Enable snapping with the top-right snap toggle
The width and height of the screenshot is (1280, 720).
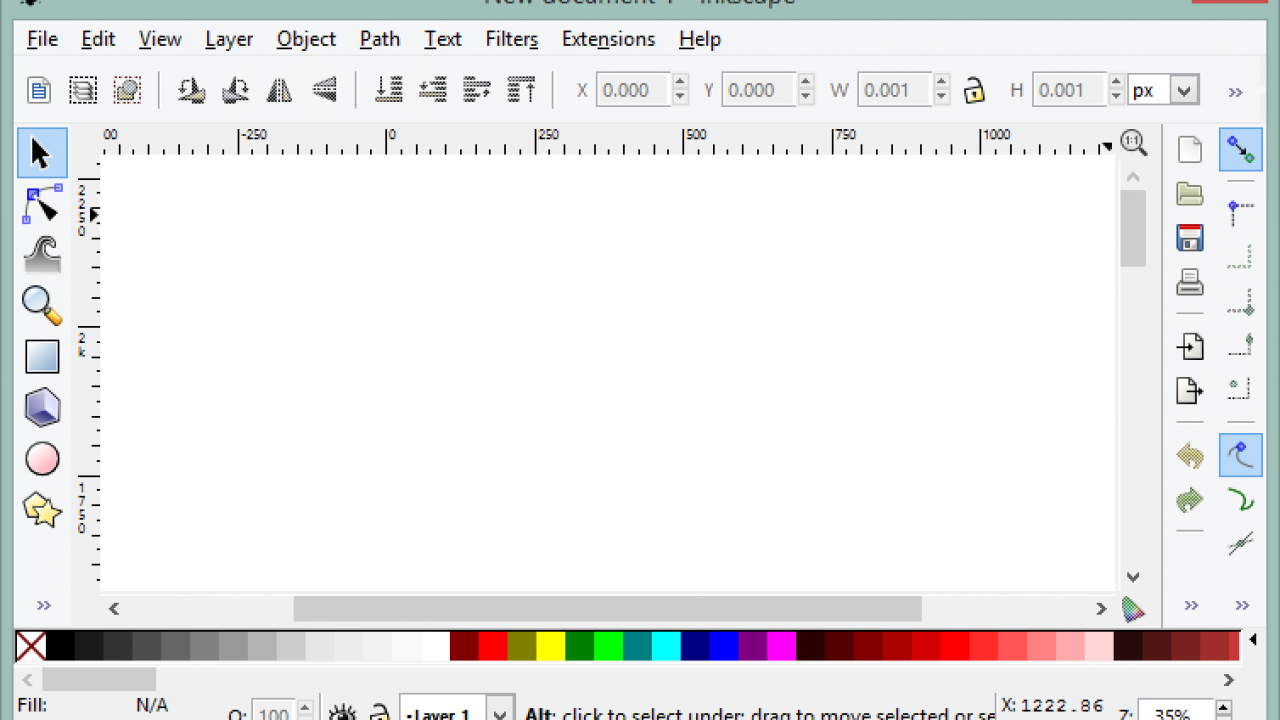(1241, 149)
